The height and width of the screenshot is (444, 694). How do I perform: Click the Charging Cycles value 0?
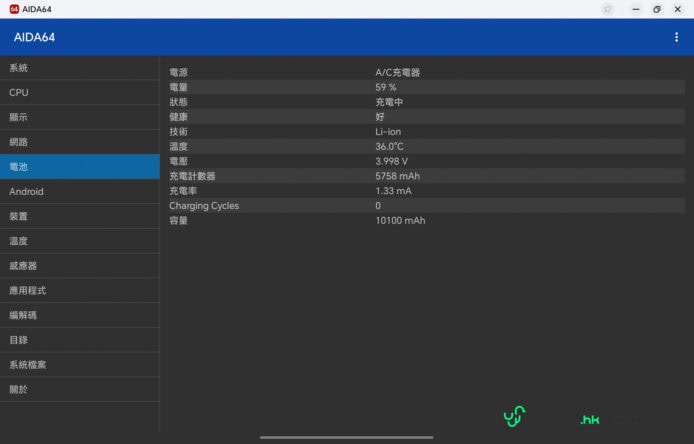click(x=378, y=206)
